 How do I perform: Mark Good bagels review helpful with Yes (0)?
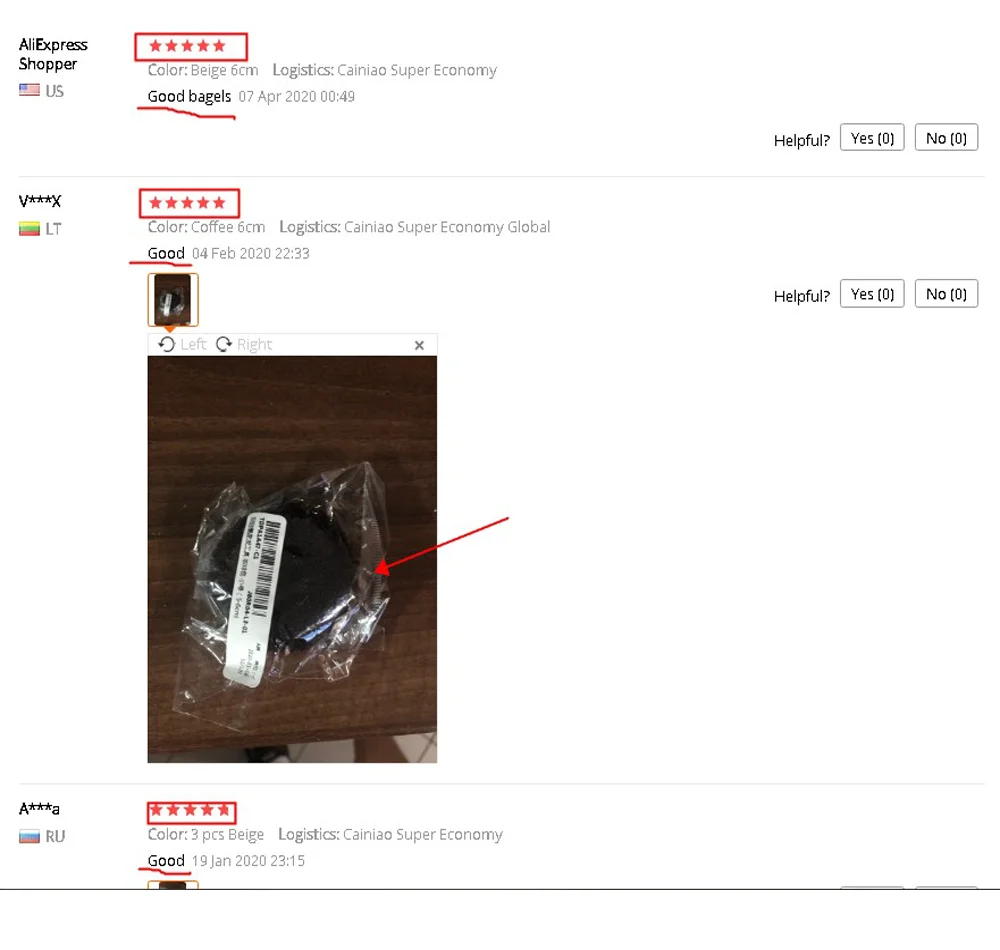point(872,138)
